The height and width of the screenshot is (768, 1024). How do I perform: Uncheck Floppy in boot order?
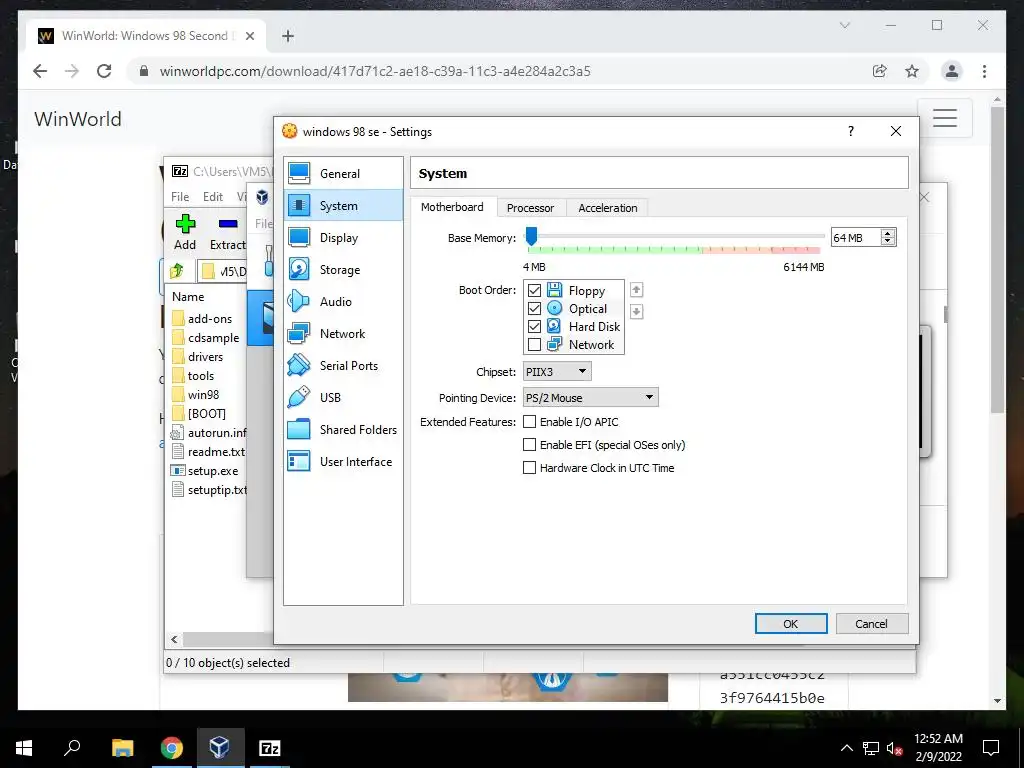click(534, 290)
